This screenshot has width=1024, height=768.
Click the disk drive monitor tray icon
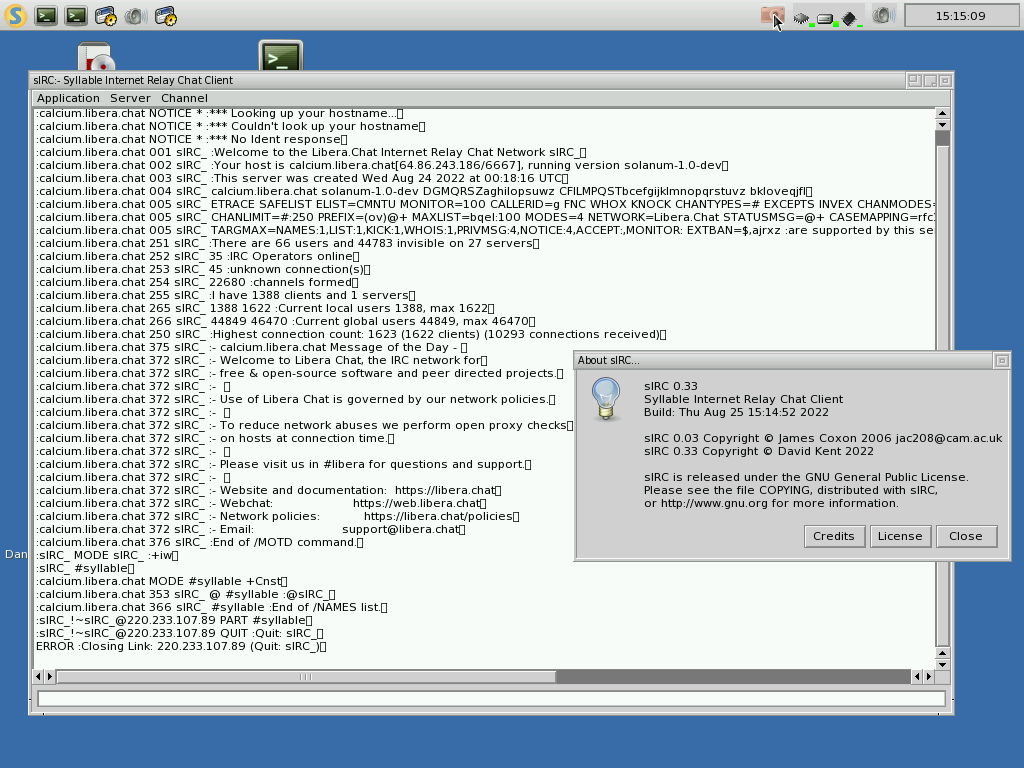click(827, 18)
